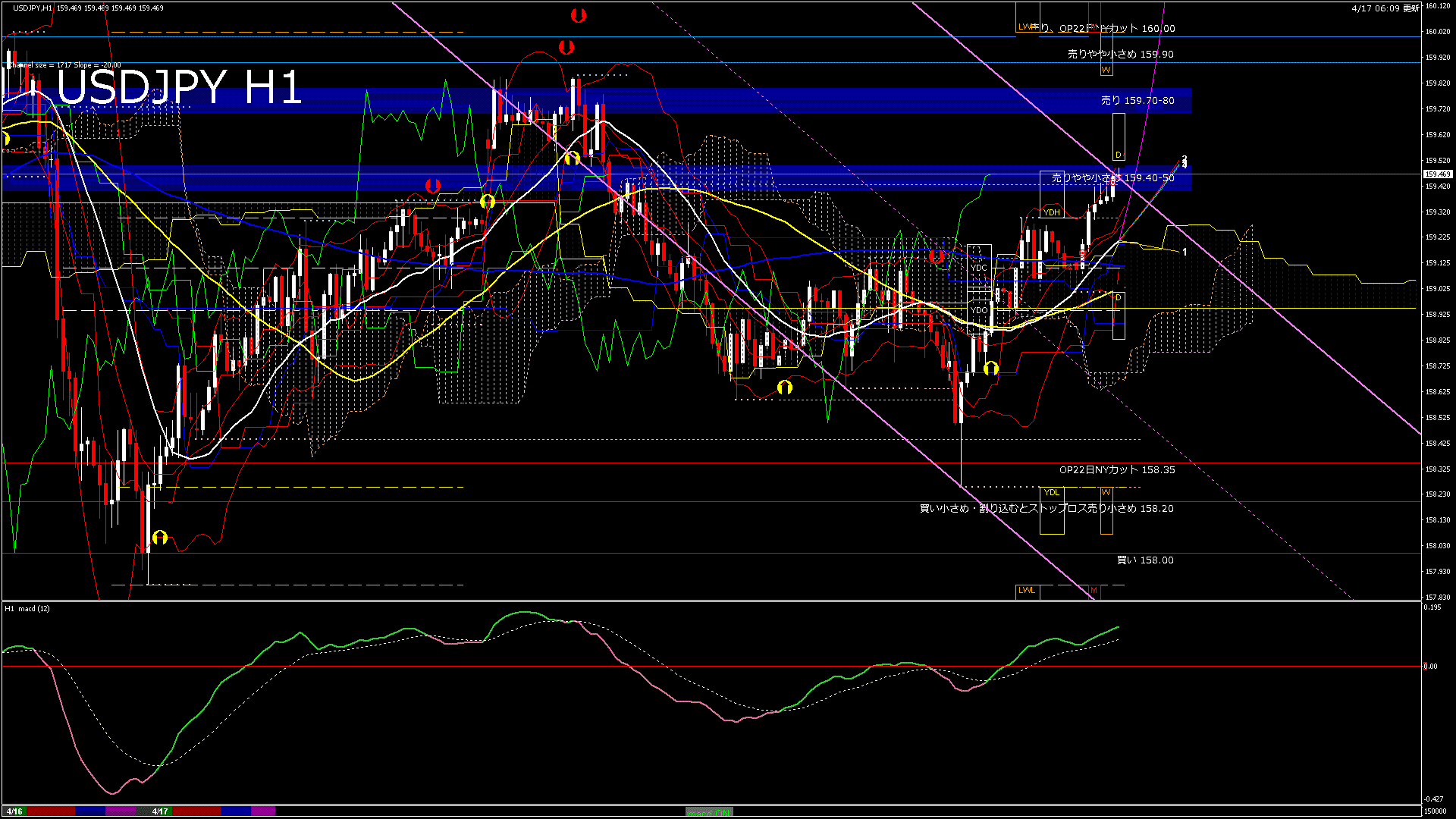Click the yellow YDL label box
1456x819 pixels.
[1051, 493]
